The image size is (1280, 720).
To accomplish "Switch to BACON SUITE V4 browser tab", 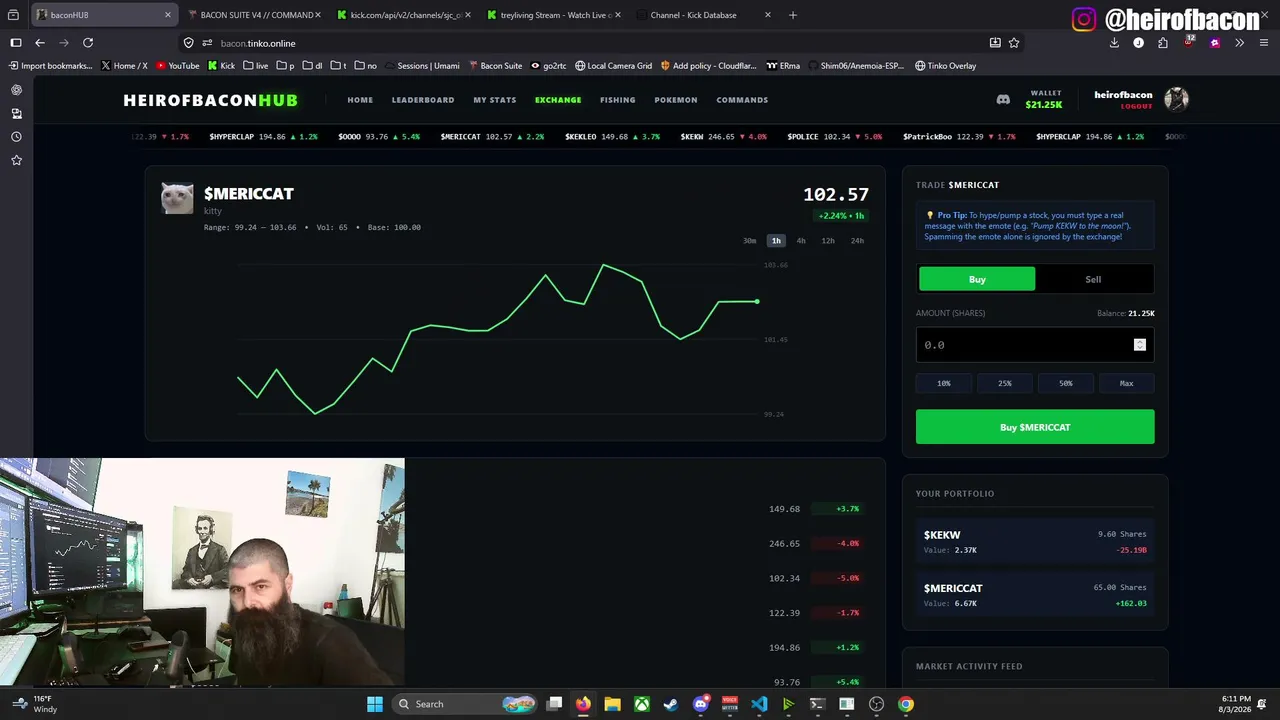I will click(x=253, y=15).
